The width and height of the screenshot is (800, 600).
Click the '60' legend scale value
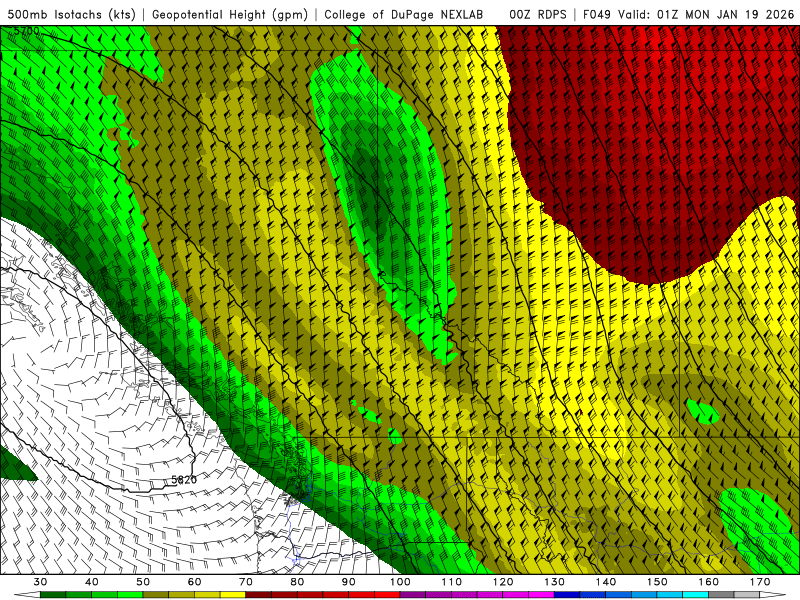coord(194,582)
